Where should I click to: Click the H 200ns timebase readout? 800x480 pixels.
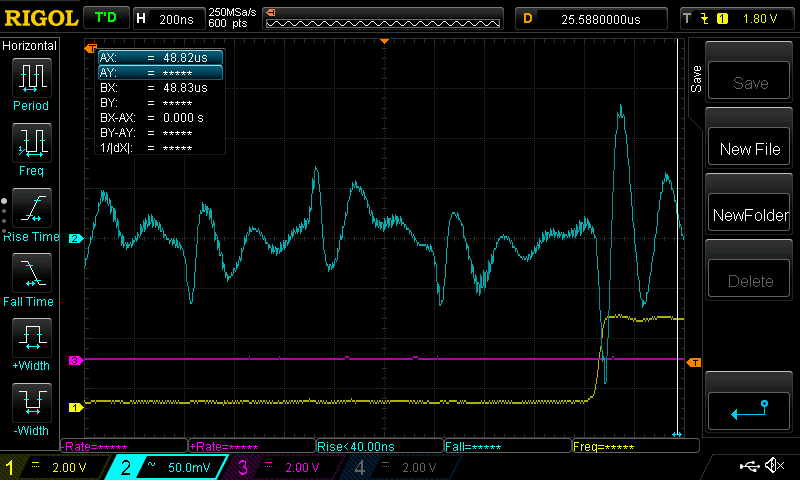point(168,19)
